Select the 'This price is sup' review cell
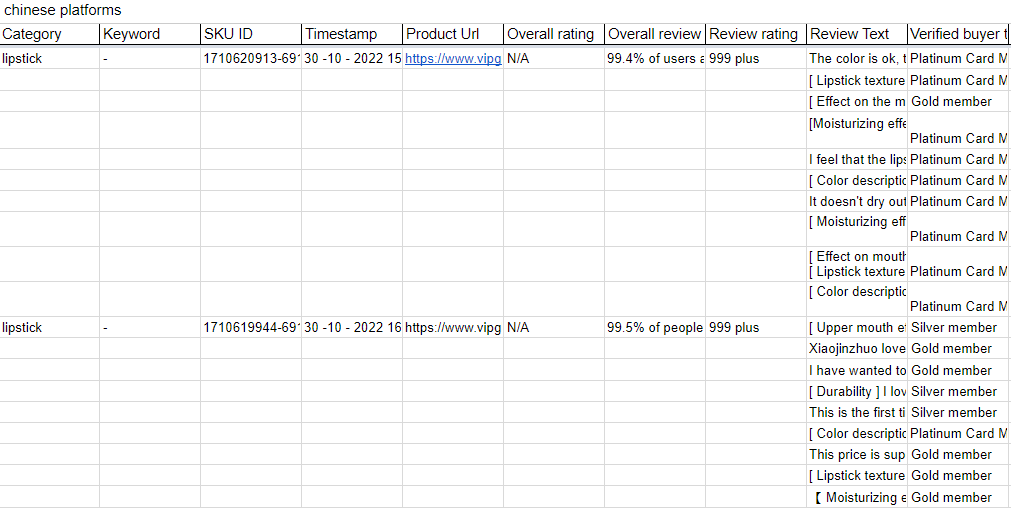 coord(857,454)
